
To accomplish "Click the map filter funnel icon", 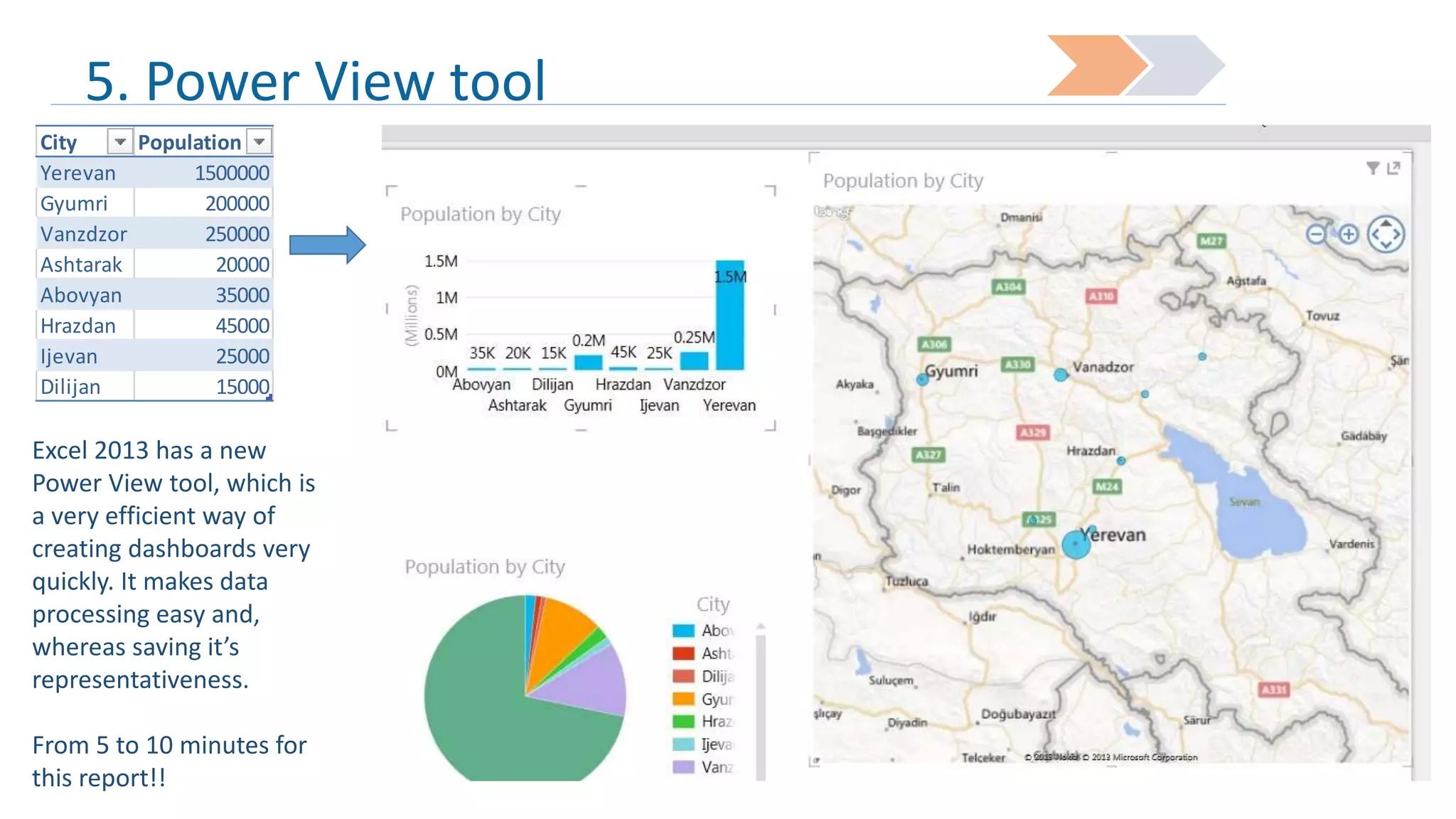I will pos(1373,168).
